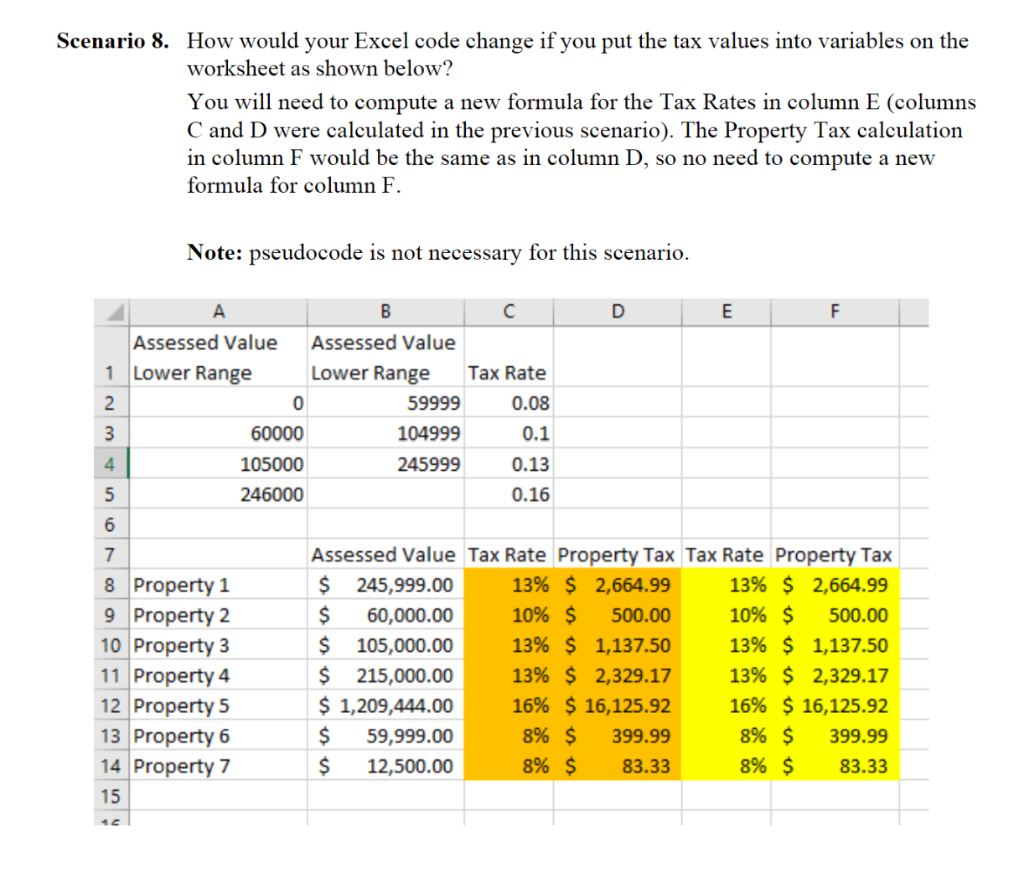1024x878 pixels.
Task: Click the Tax Rate header in row 7
Action: point(508,554)
